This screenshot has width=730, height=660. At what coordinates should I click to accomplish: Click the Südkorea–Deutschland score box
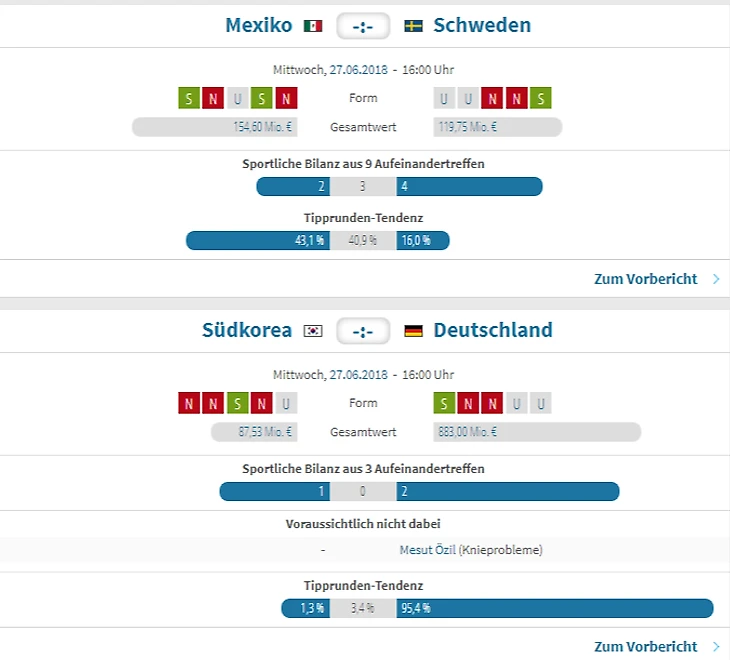tap(363, 331)
